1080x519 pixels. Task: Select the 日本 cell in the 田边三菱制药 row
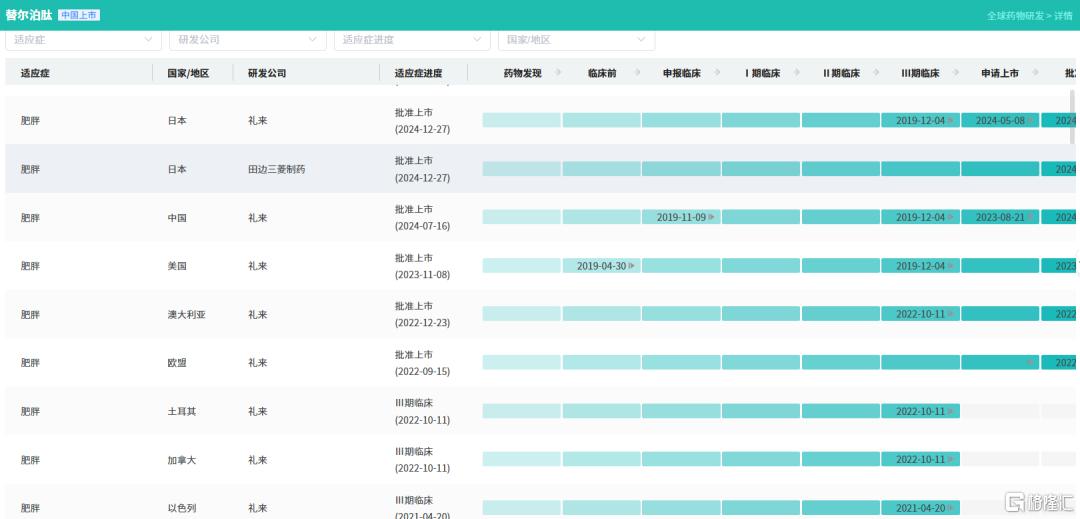point(177,169)
